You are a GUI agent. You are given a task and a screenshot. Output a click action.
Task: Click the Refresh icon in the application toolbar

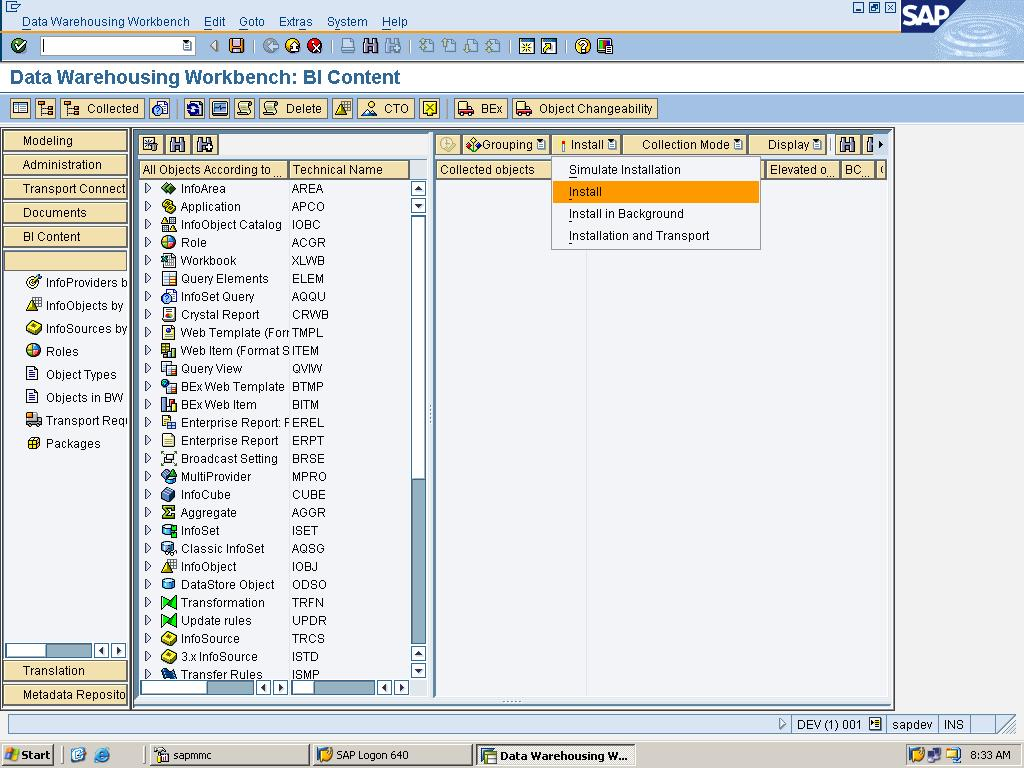pos(194,108)
